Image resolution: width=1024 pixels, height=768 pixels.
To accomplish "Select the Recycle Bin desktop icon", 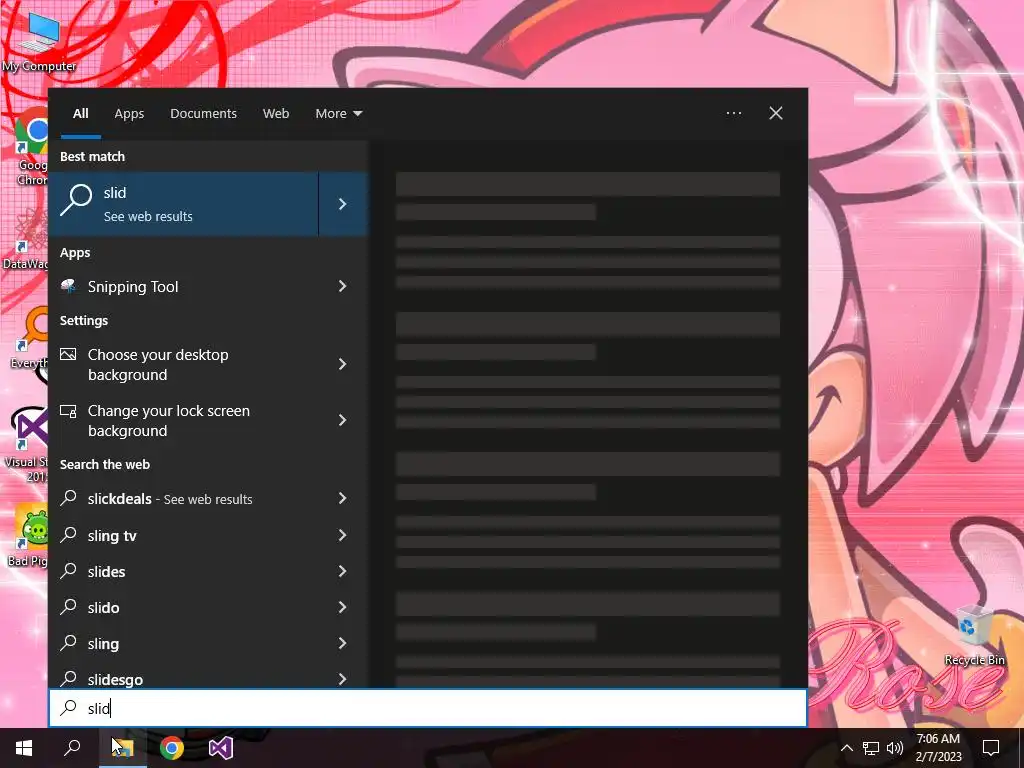I will coord(974,635).
